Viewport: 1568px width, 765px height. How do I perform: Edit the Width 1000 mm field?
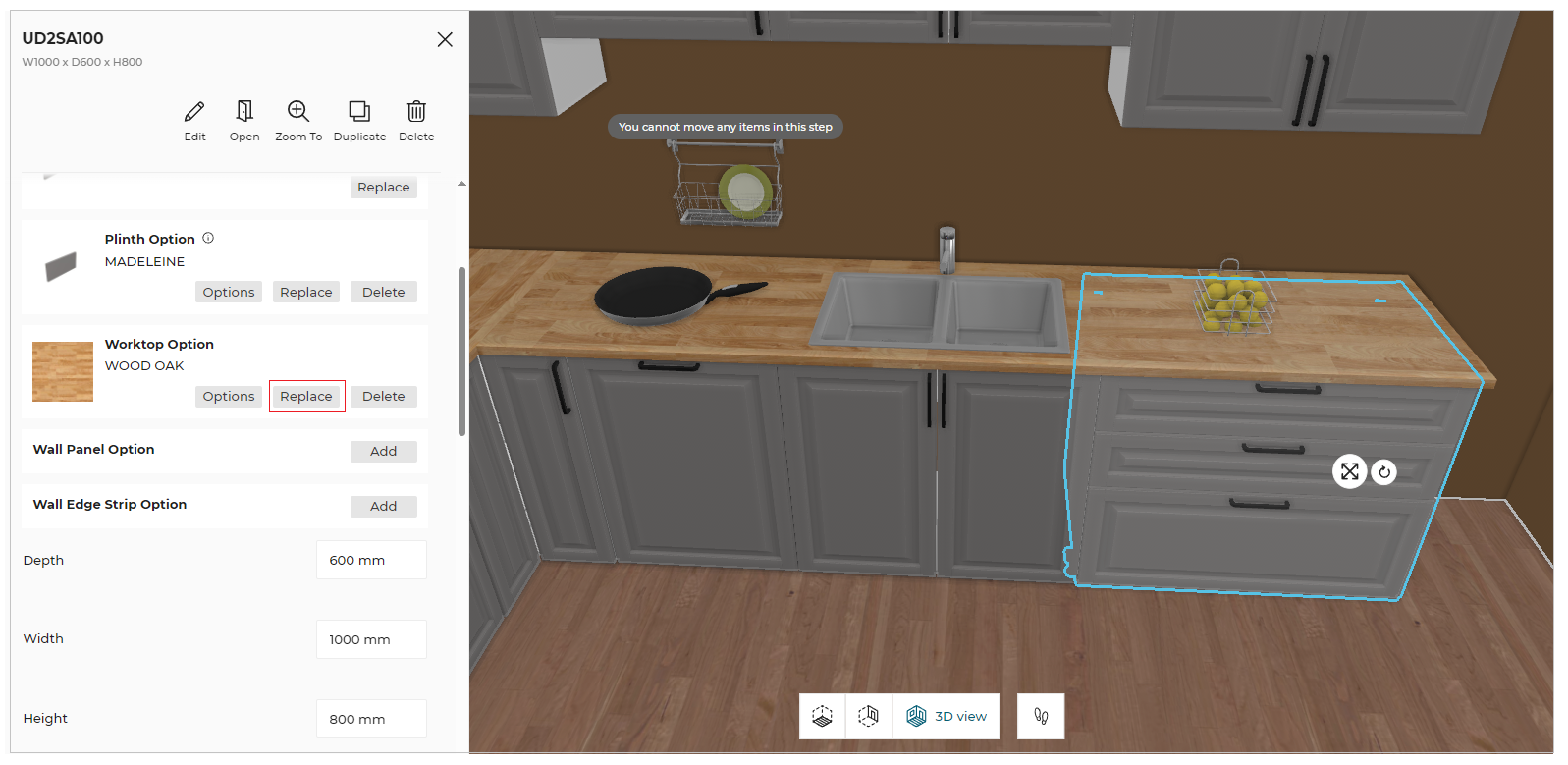tap(371, 639)
